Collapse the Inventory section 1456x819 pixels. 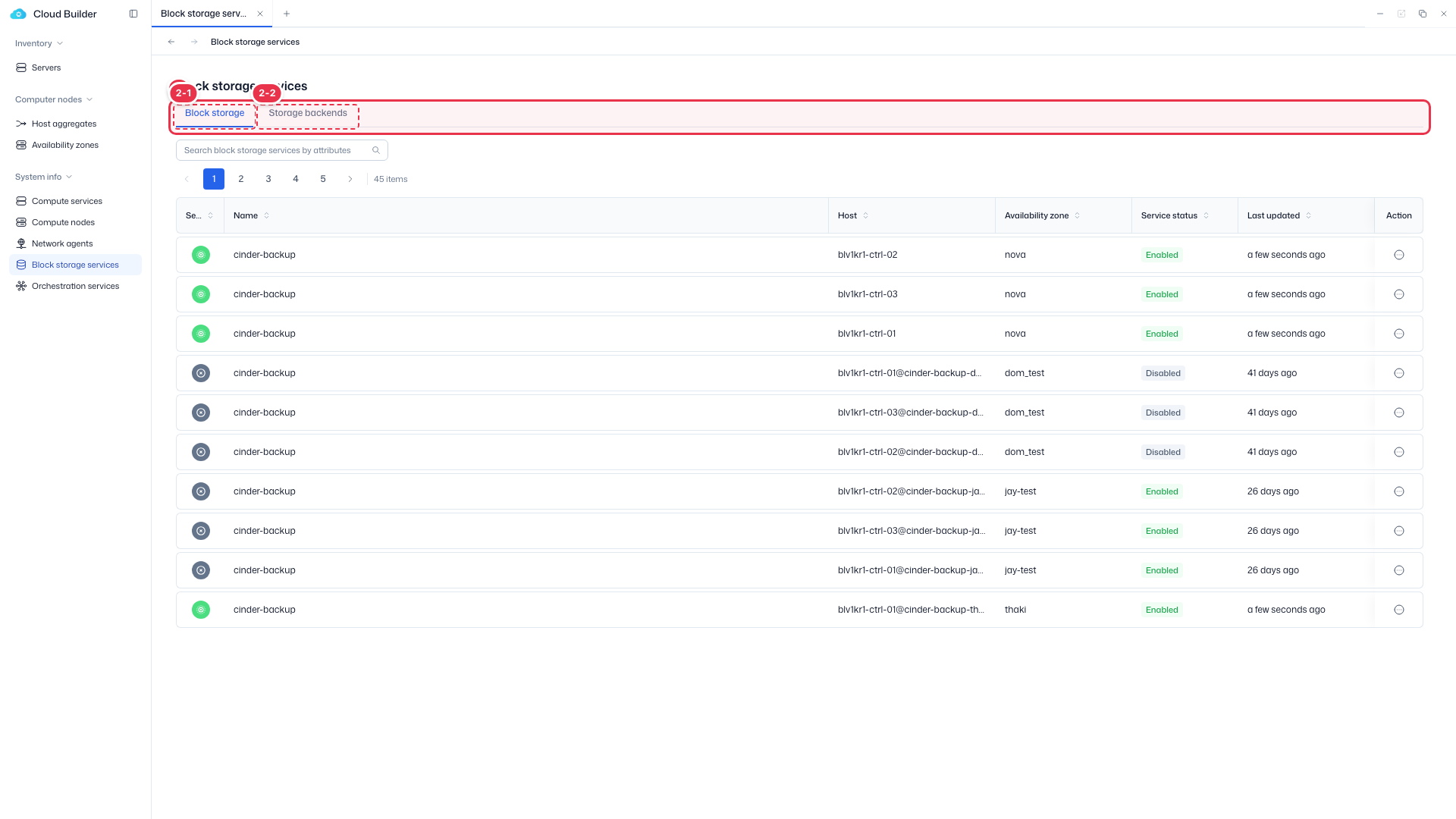point(39,43)
